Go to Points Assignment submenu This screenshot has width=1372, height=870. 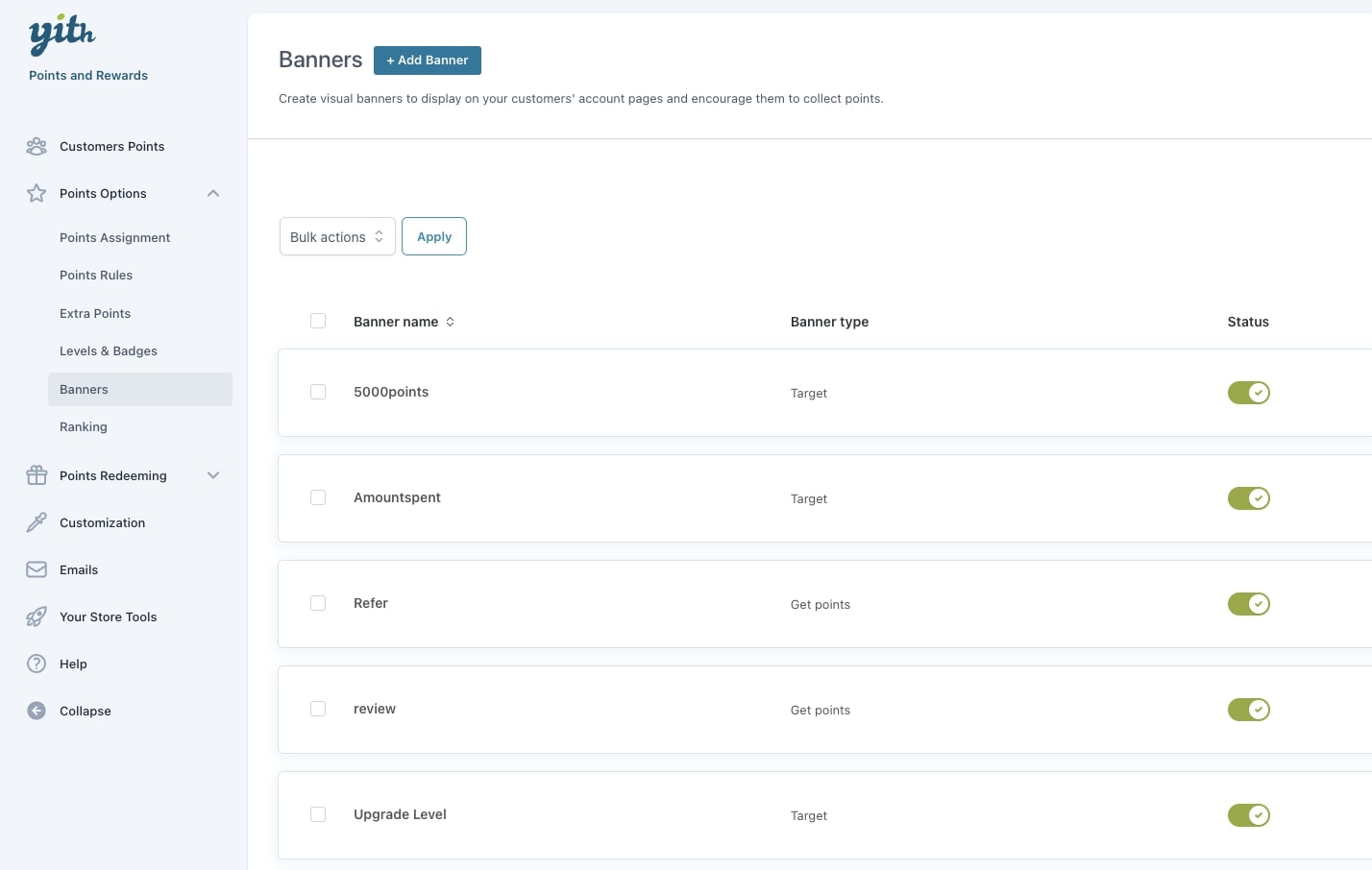coord(114,237)
